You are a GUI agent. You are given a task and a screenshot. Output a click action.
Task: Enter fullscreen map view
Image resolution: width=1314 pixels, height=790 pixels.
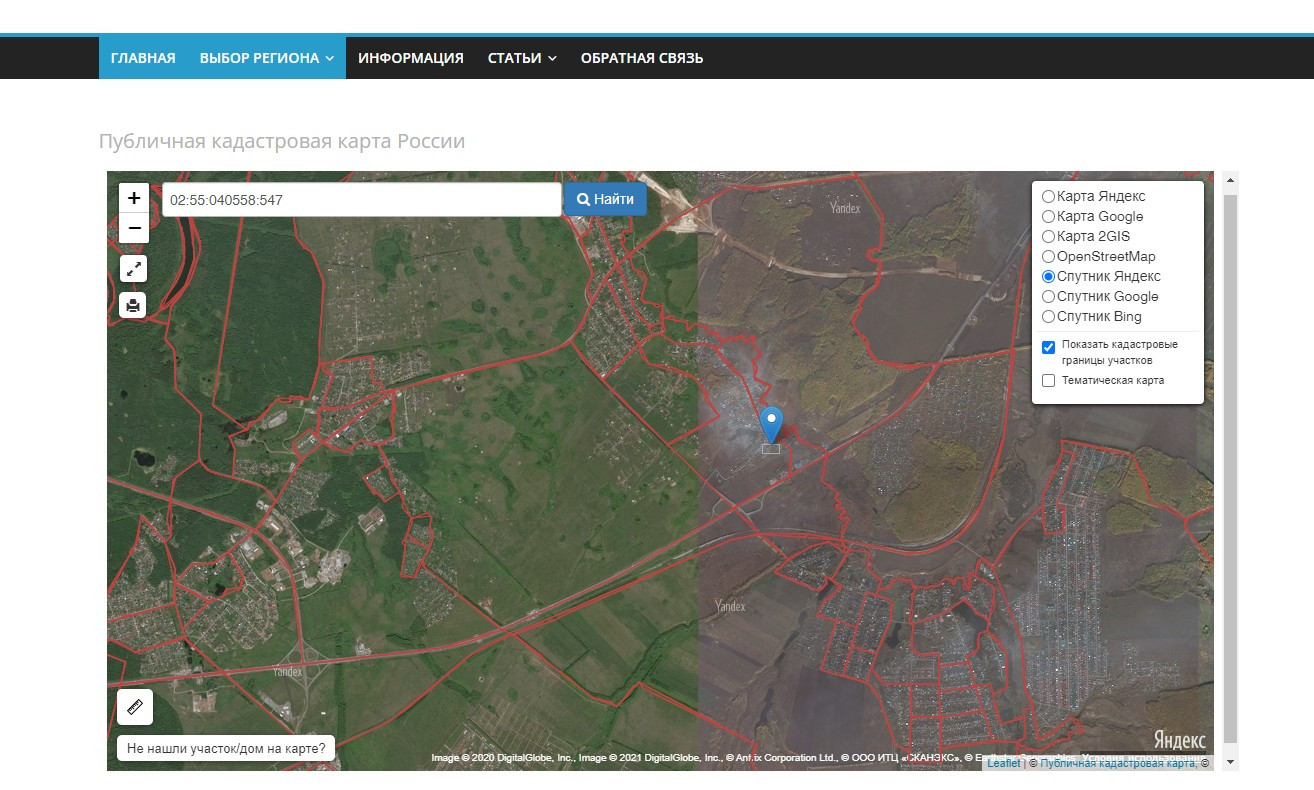(134, 268)
